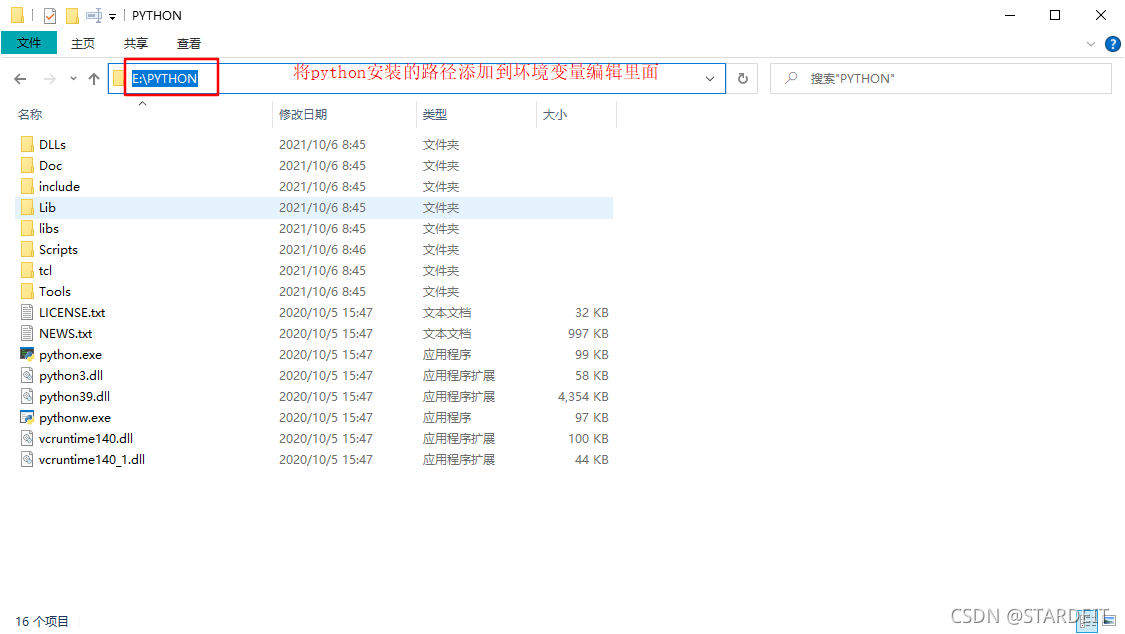Select the Lib folder icon

pos(27,207)
